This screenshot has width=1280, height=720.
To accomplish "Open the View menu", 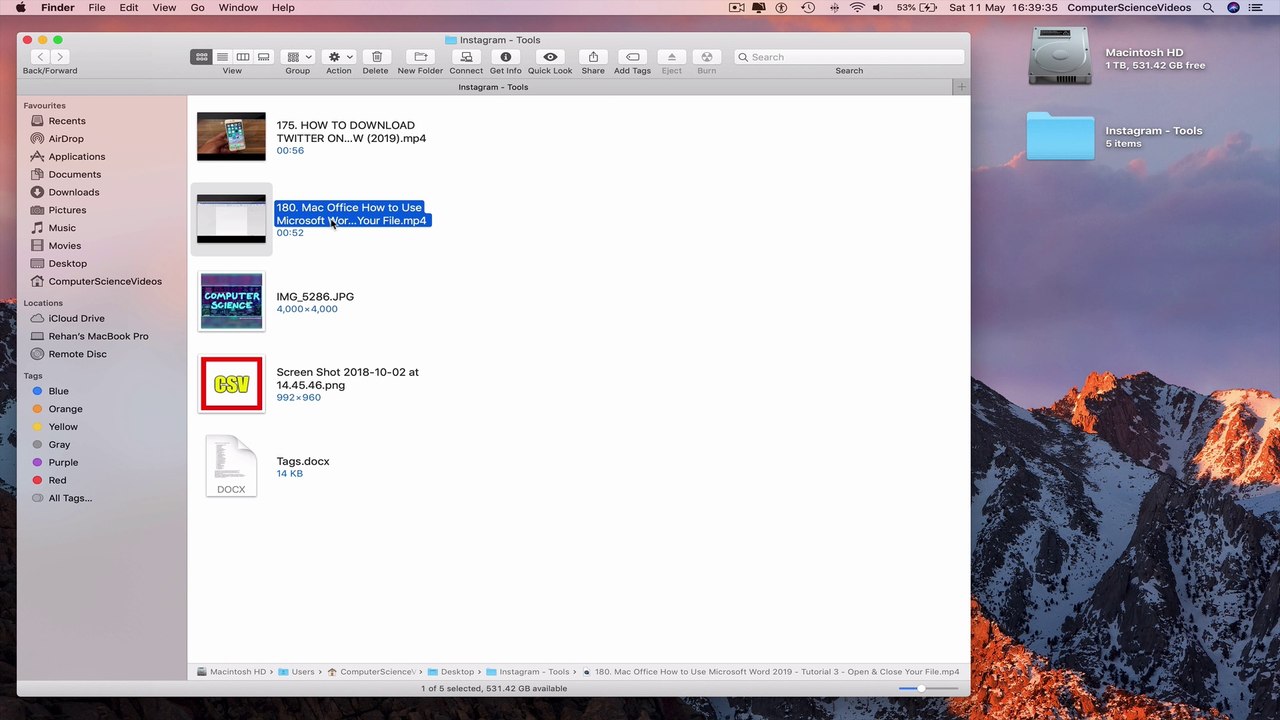I will (164, 8).
